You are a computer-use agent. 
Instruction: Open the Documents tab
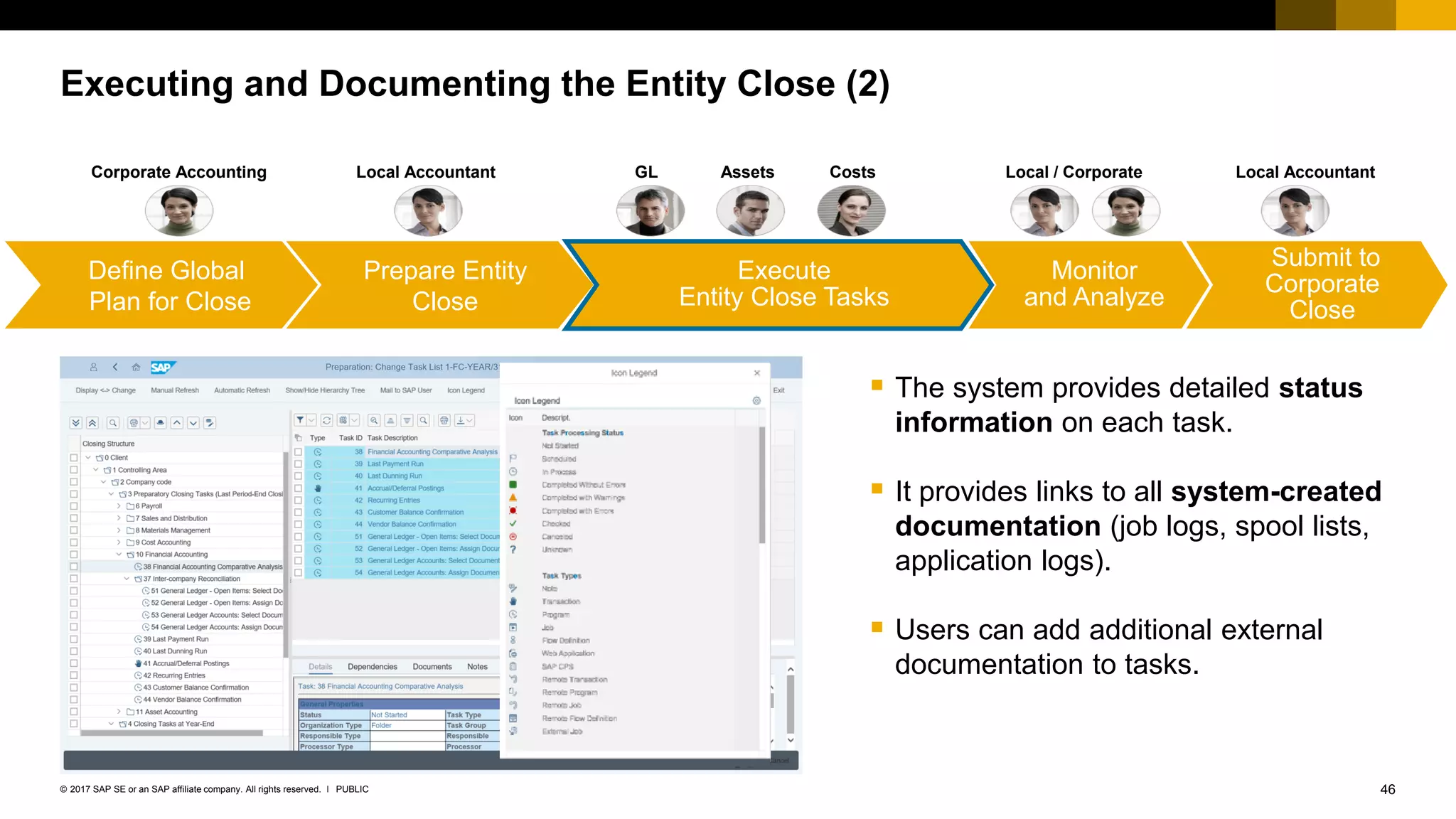(x=432, y=667)
